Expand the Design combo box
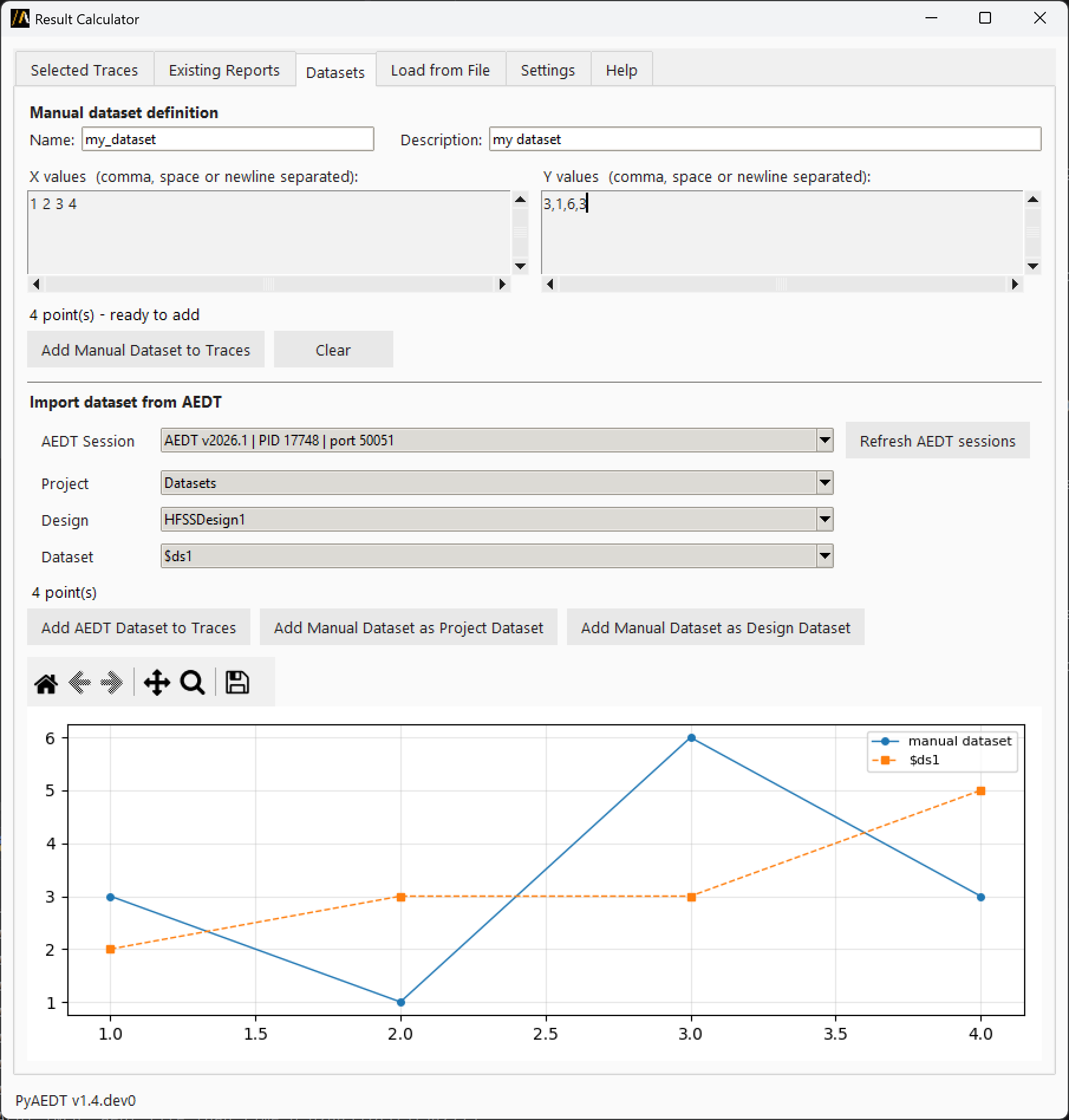This screenshot has height=1120, width=1069. pyautogui.click(x=825, y=519)
